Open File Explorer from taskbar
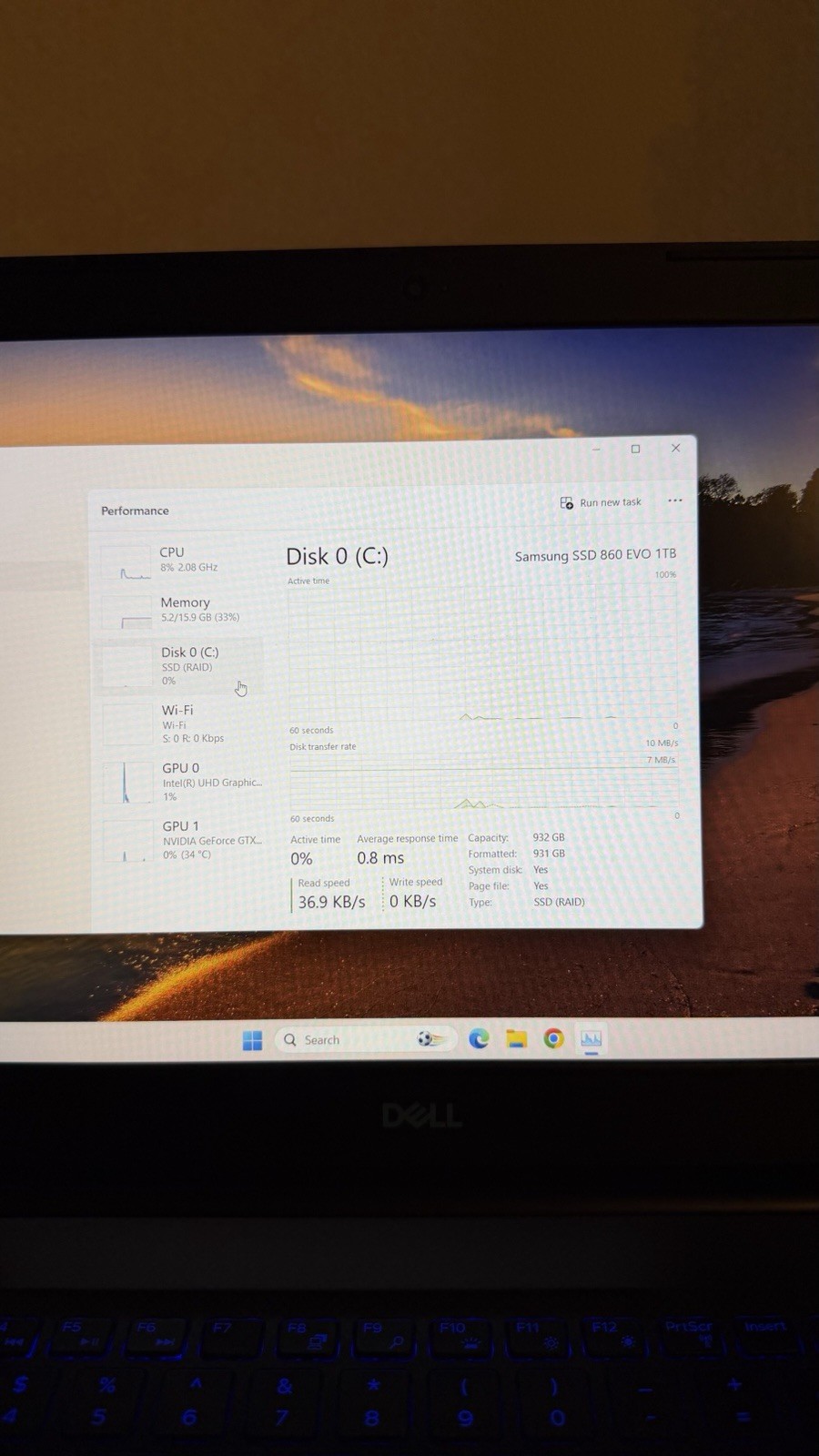 click(517, 1038)
